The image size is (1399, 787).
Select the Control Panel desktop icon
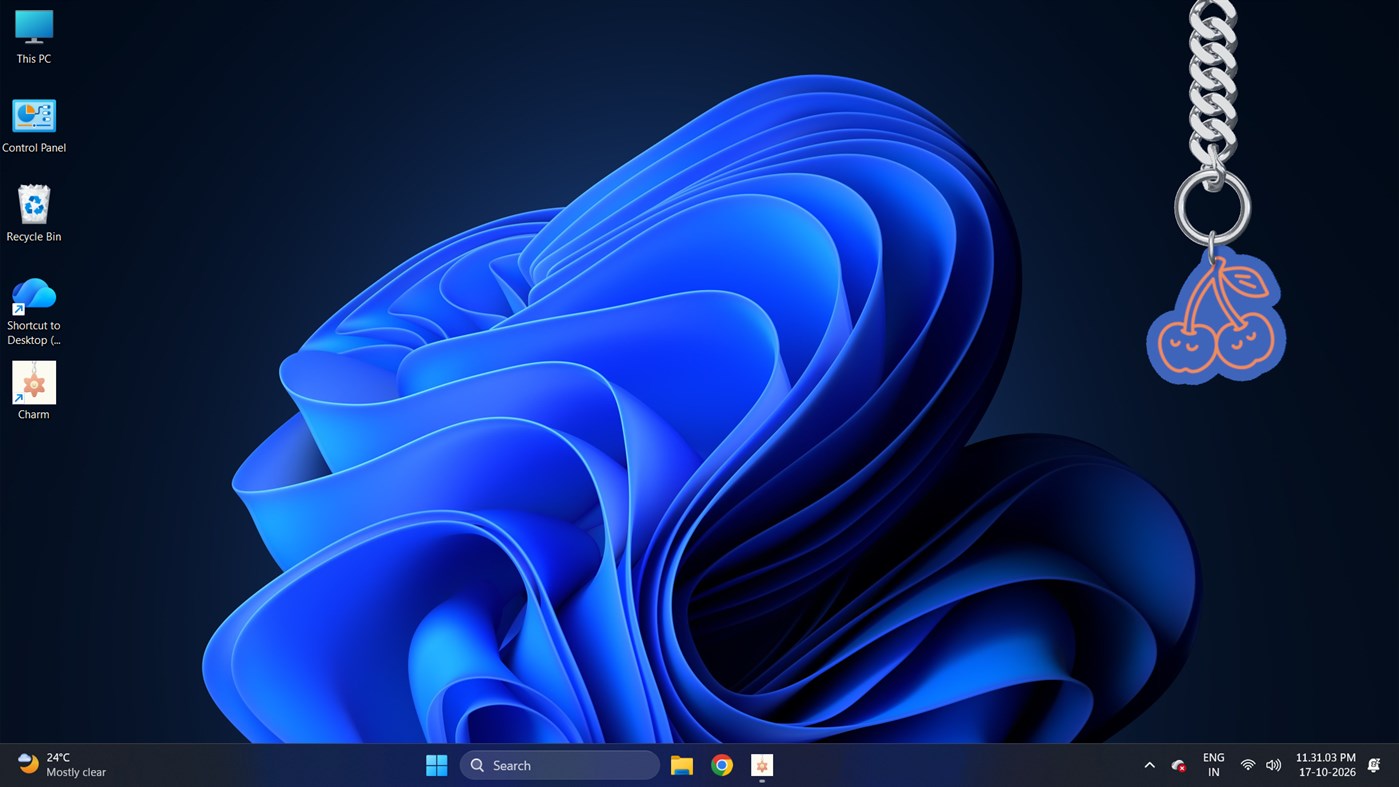(x=33, y=126)
